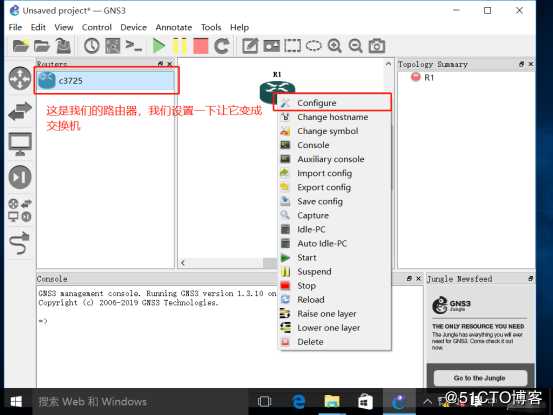Click canvas horizontal scrollbar left arrow
553x415 pixels.
pos(183,263)
